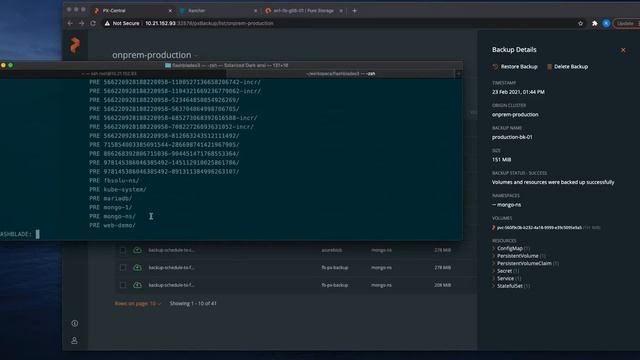
Task: Click the 'PRE mariadb/' terminal line
Action: tap(111, 198)
